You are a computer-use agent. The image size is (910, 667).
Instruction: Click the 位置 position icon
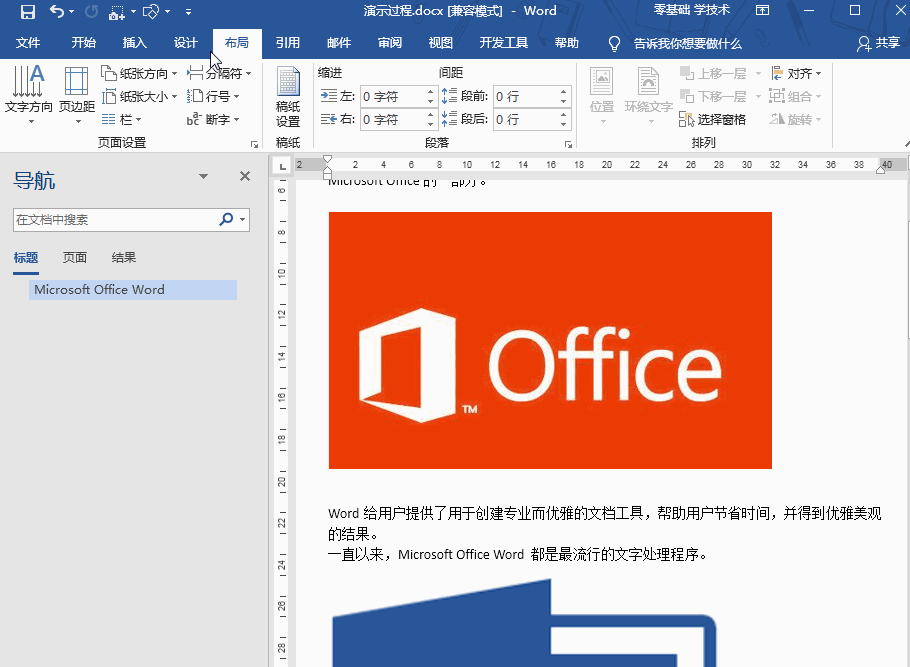(x=602, y=95)
